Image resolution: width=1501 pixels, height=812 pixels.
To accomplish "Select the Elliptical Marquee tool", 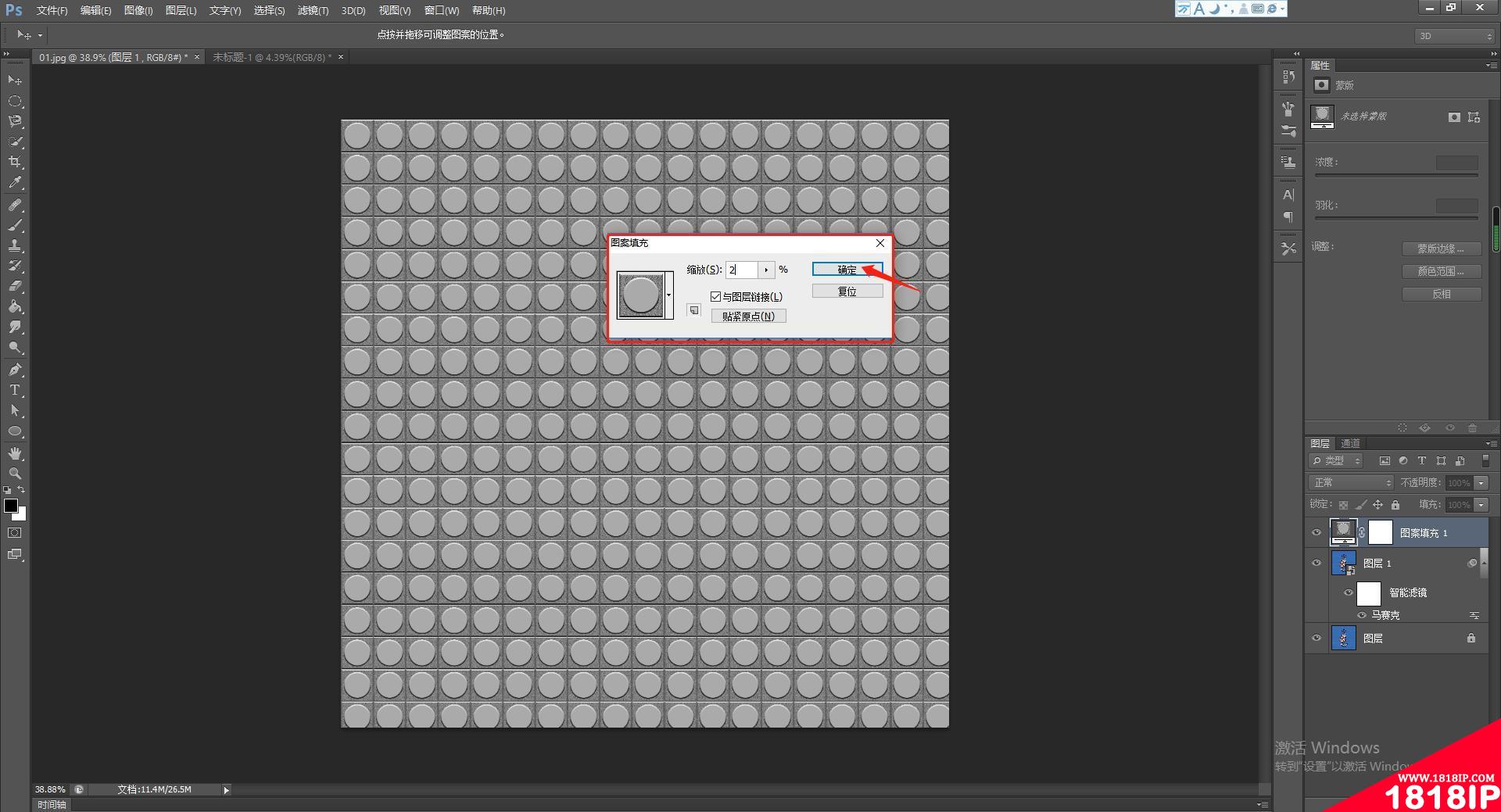I will (15, 101).
